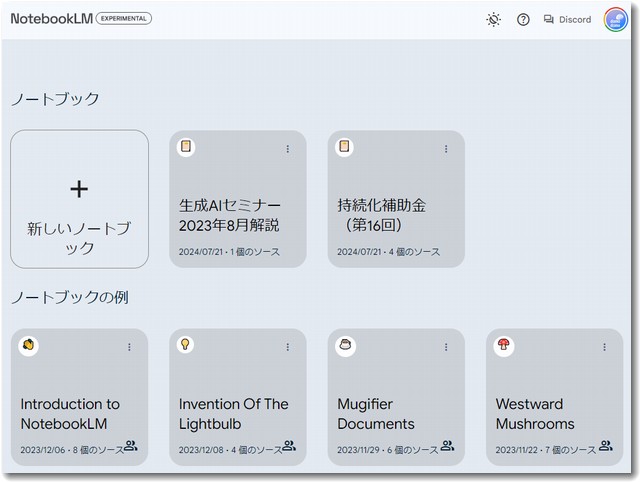The height and width of the screenshot is (482, 640).
Task: Click the notebook icon on 生成AIセミナー card
Action: 186,147
